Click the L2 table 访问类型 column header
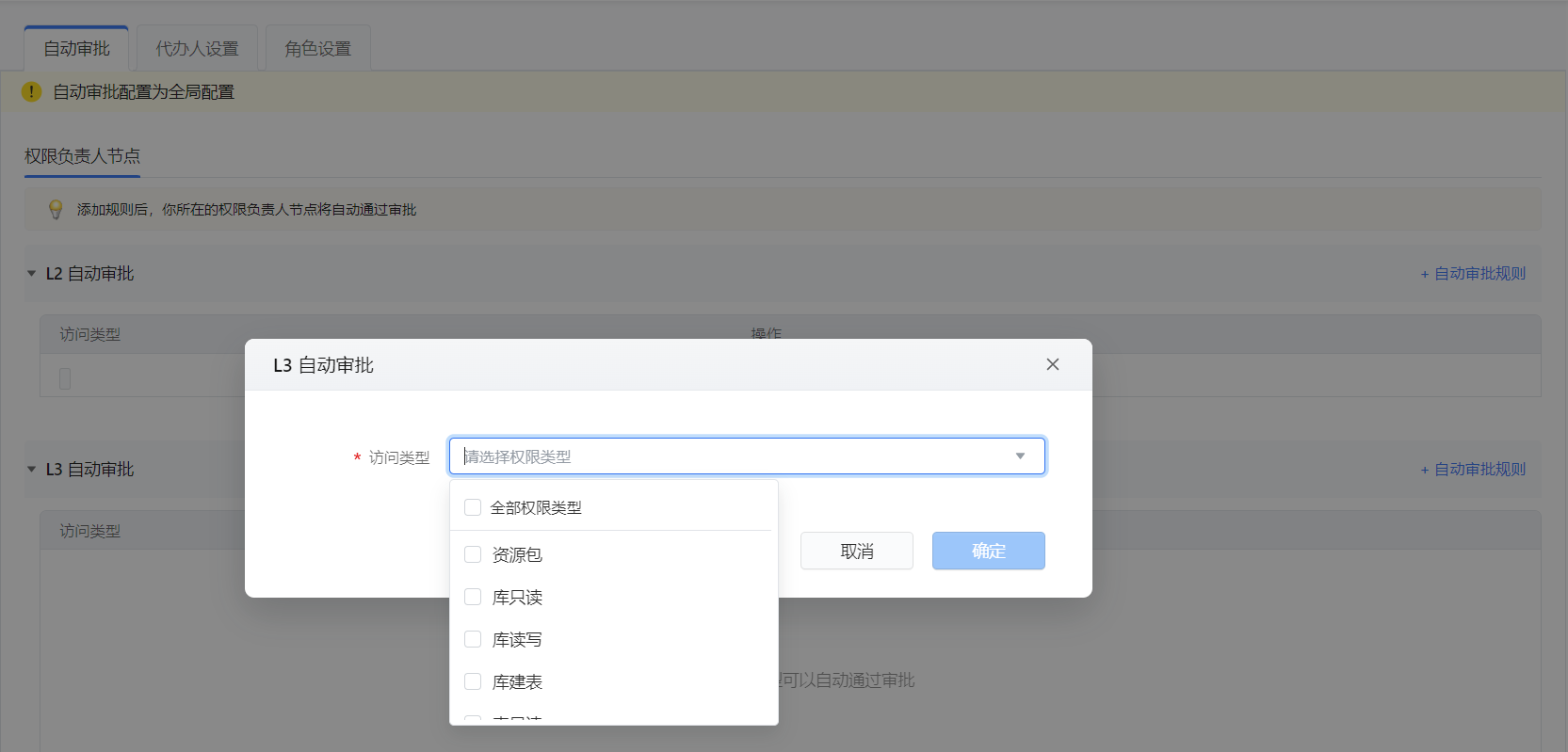Screen dimensions: 1568x752 [x=90, y=334]
